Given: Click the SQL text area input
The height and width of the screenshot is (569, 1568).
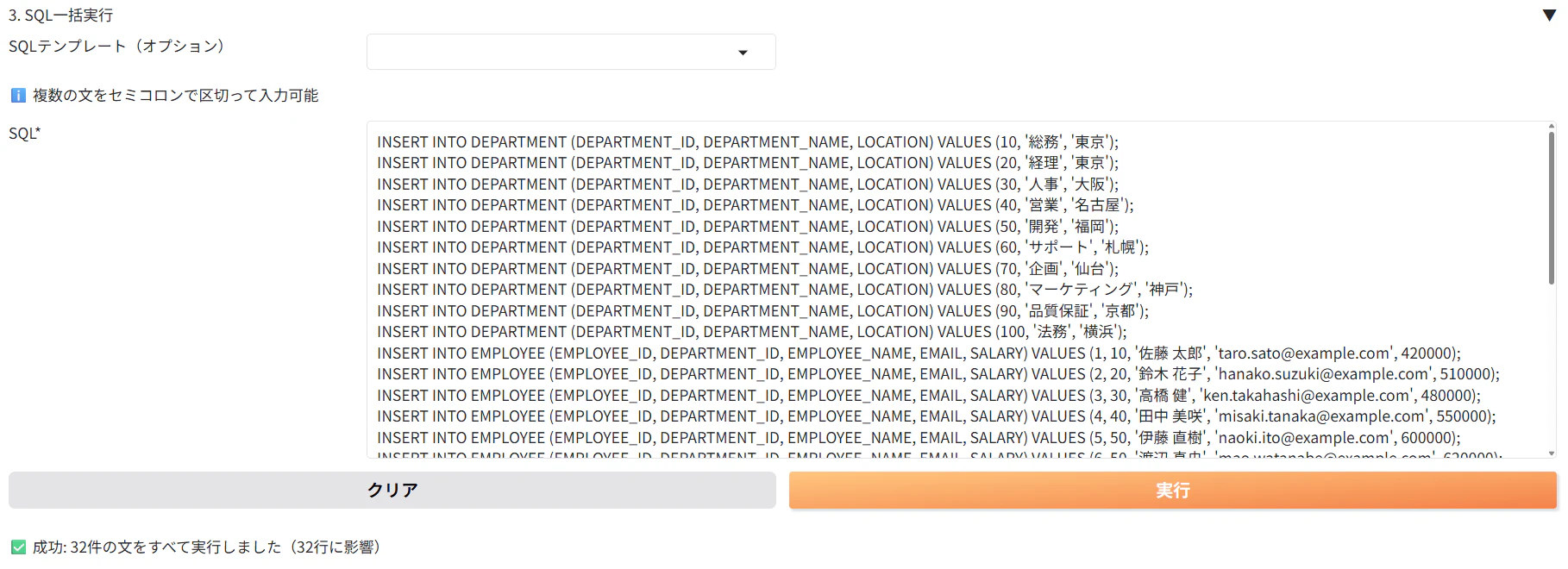Looking at the screenshot, I should pos(961,290).
